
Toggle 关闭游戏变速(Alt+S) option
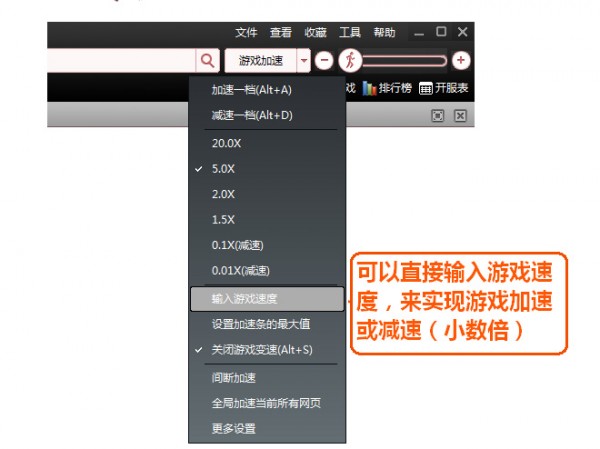pyautogui.click(x=261, y=349)
